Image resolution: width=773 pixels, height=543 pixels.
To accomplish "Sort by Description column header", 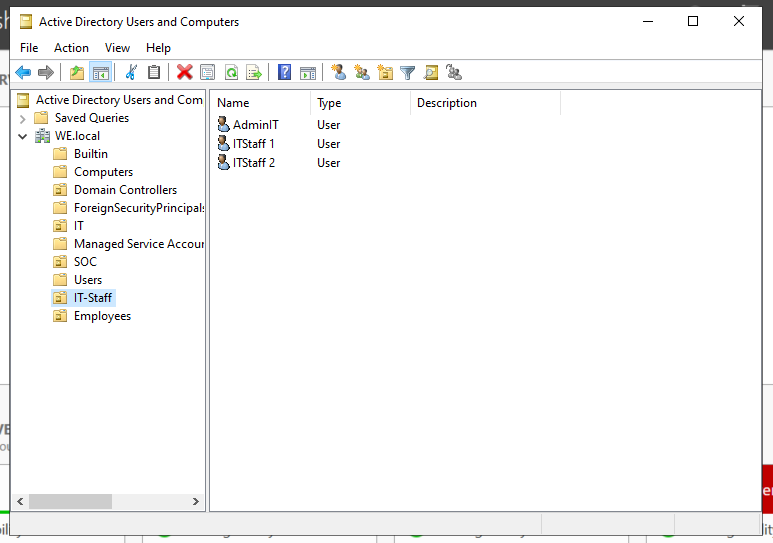I will (485, 103).
